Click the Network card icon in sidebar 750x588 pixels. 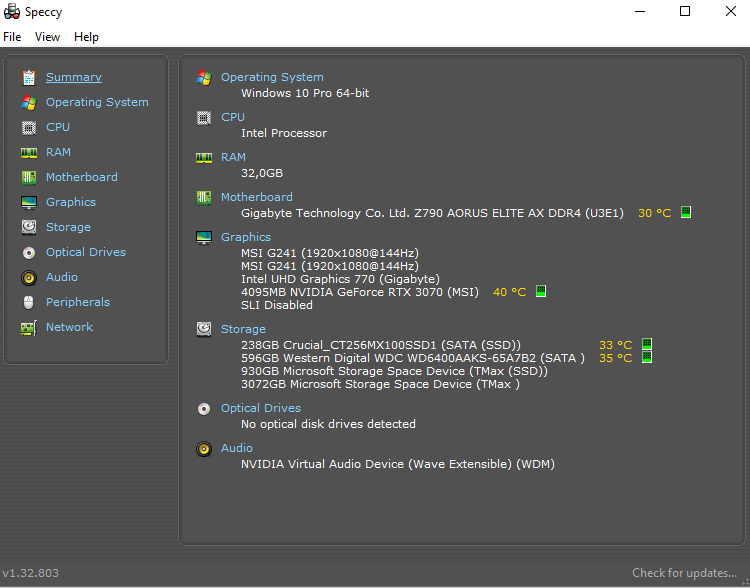click(29, 328)
